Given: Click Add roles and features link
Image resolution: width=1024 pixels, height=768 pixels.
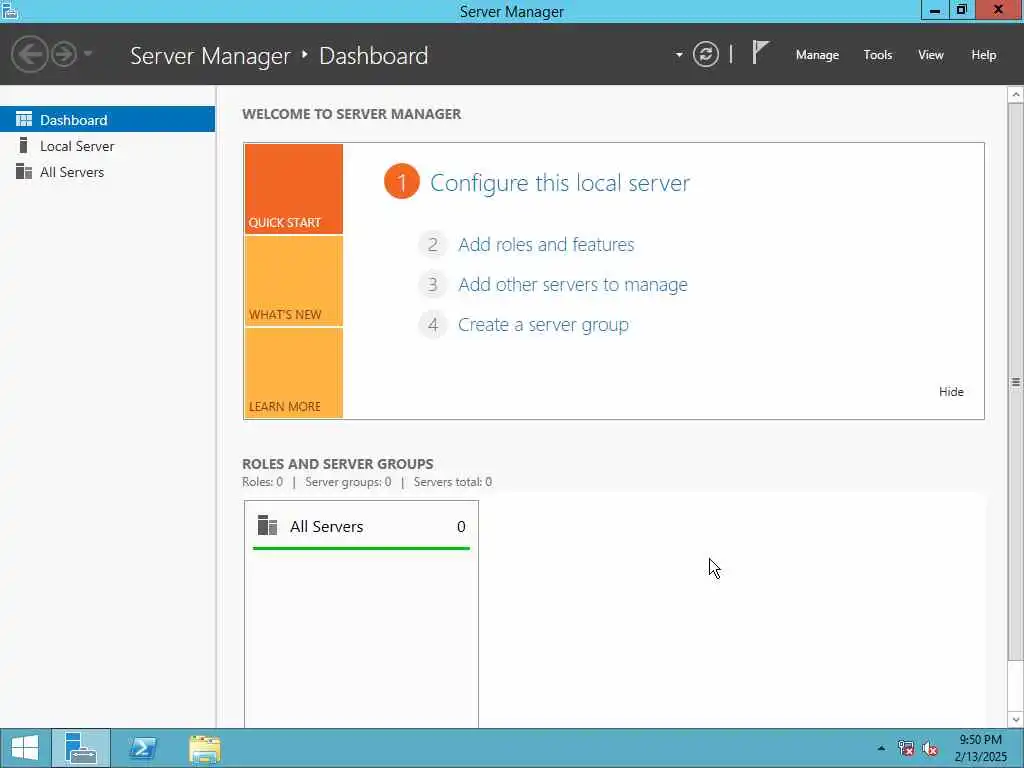Looking at the screenshot, I should pos(546,244).
